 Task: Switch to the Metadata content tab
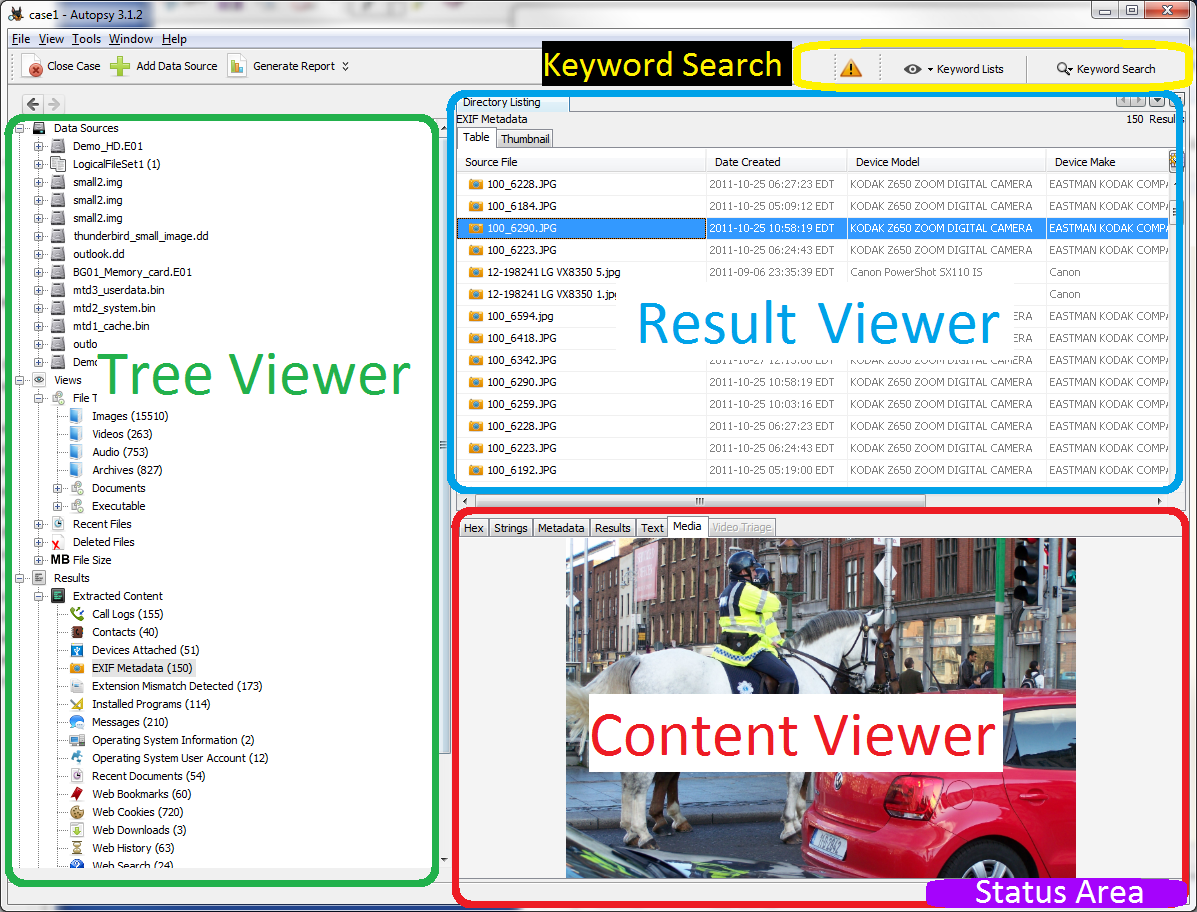[x=561, y=527]
